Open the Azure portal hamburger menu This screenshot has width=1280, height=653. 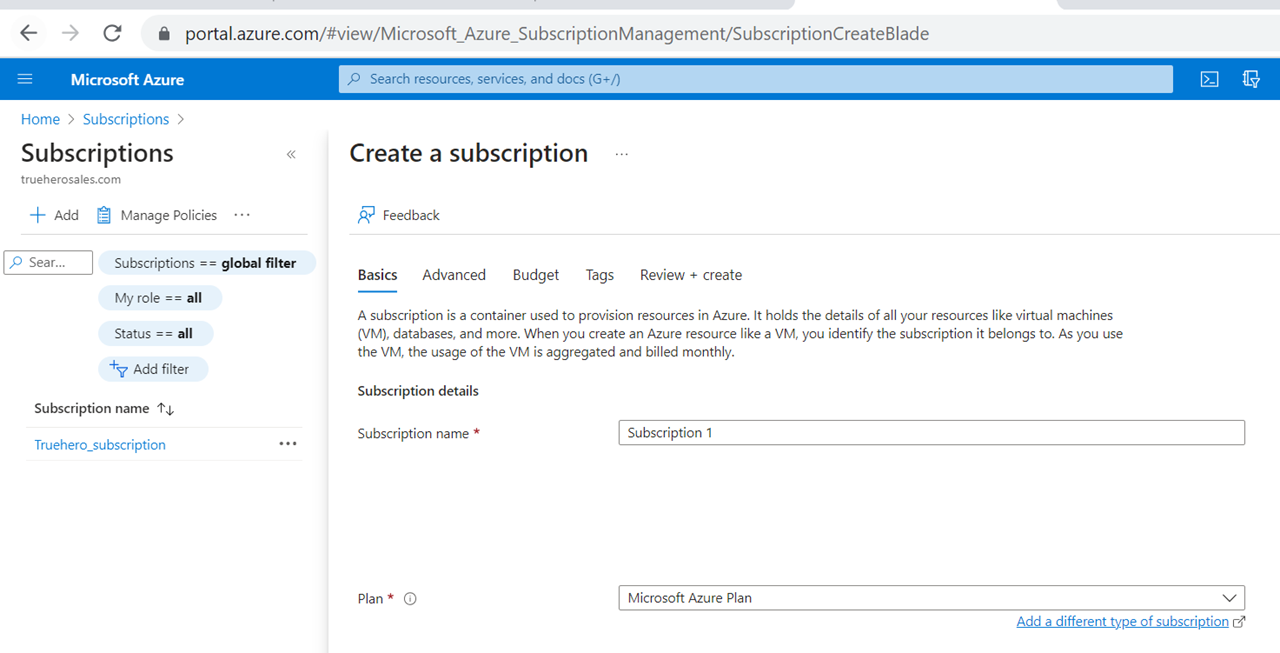(x=25, y=79)
